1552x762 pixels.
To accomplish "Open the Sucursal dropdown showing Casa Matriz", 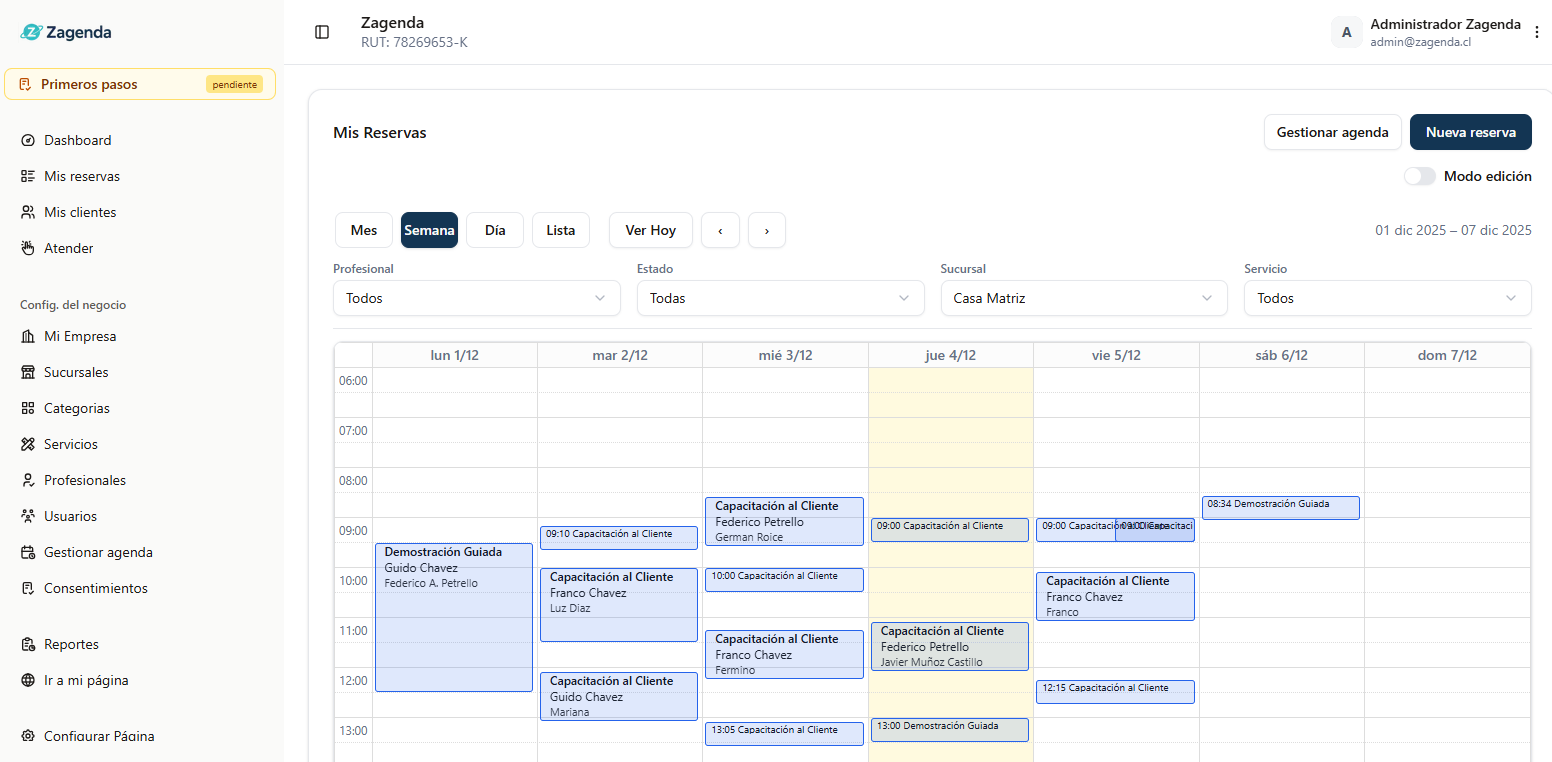I will click(x=1083, y=298).
